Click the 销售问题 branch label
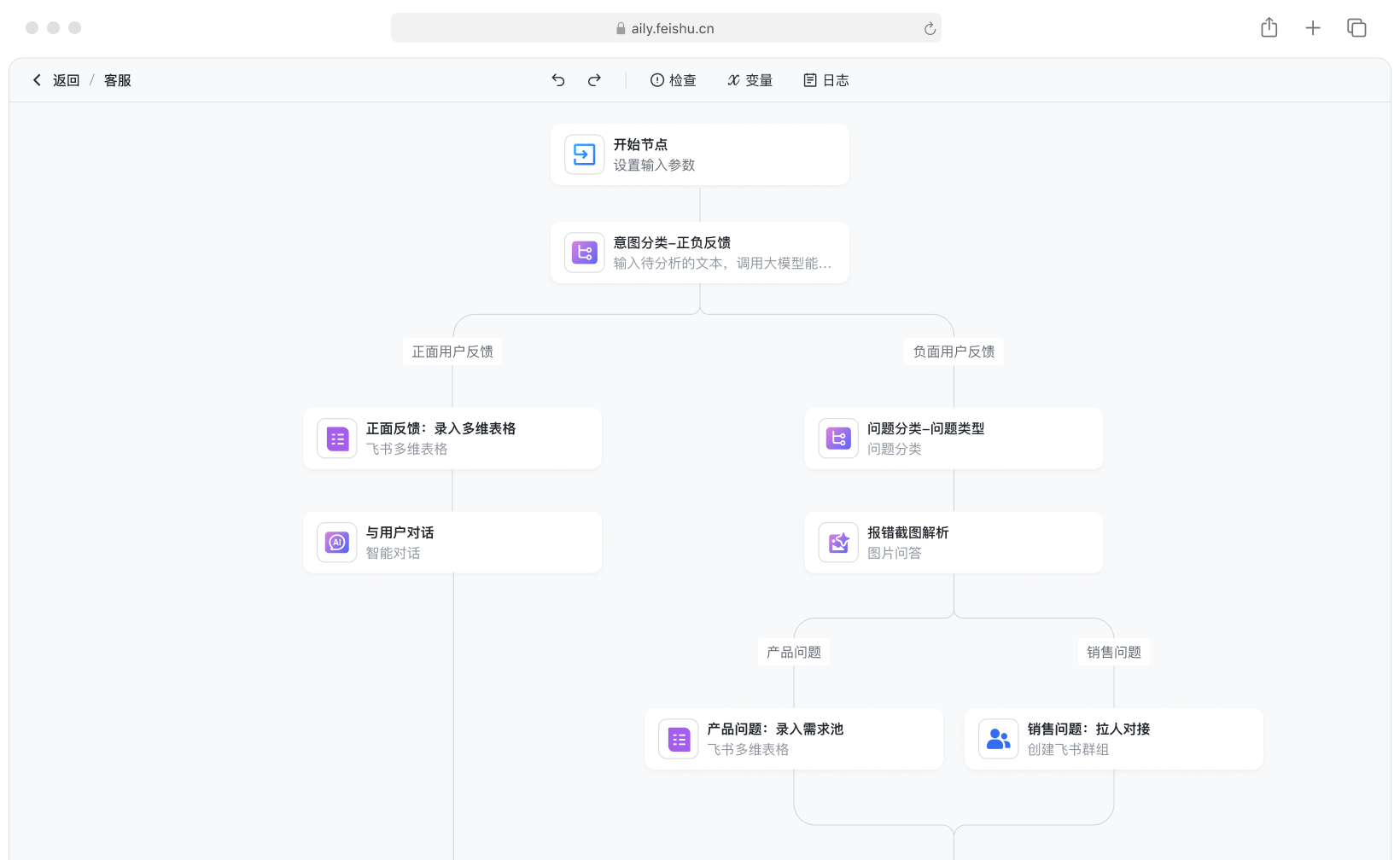This screenshot has height=860, width=1400. [1113, 651]
